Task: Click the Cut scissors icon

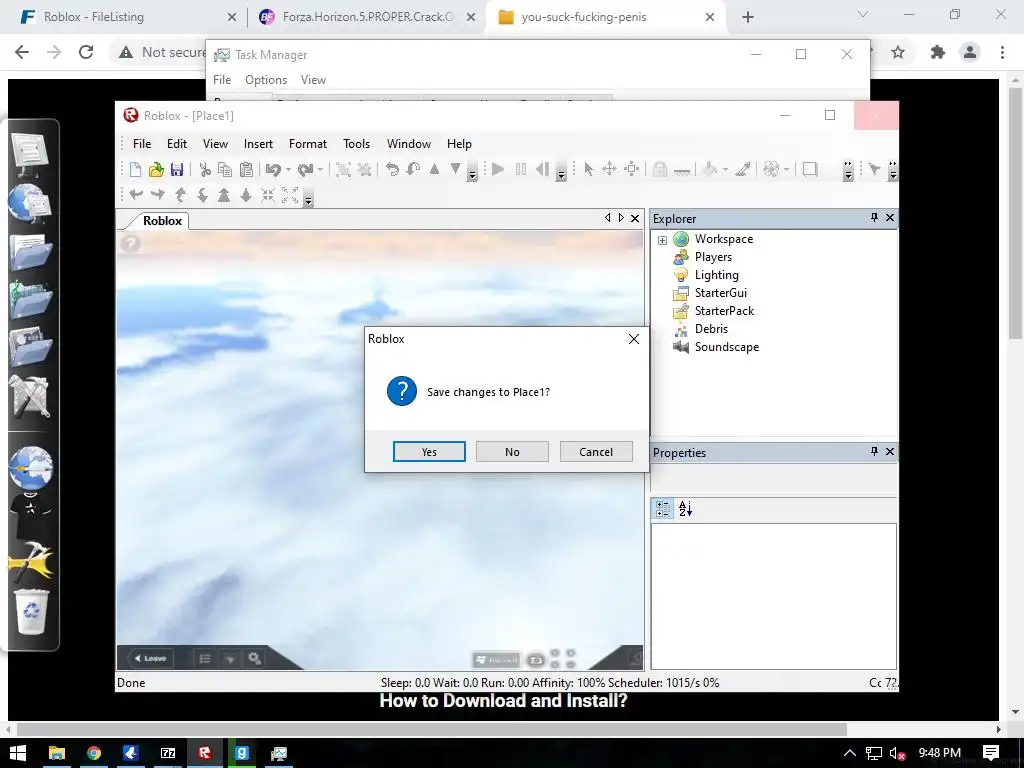Action: click(x=204, y=170)
